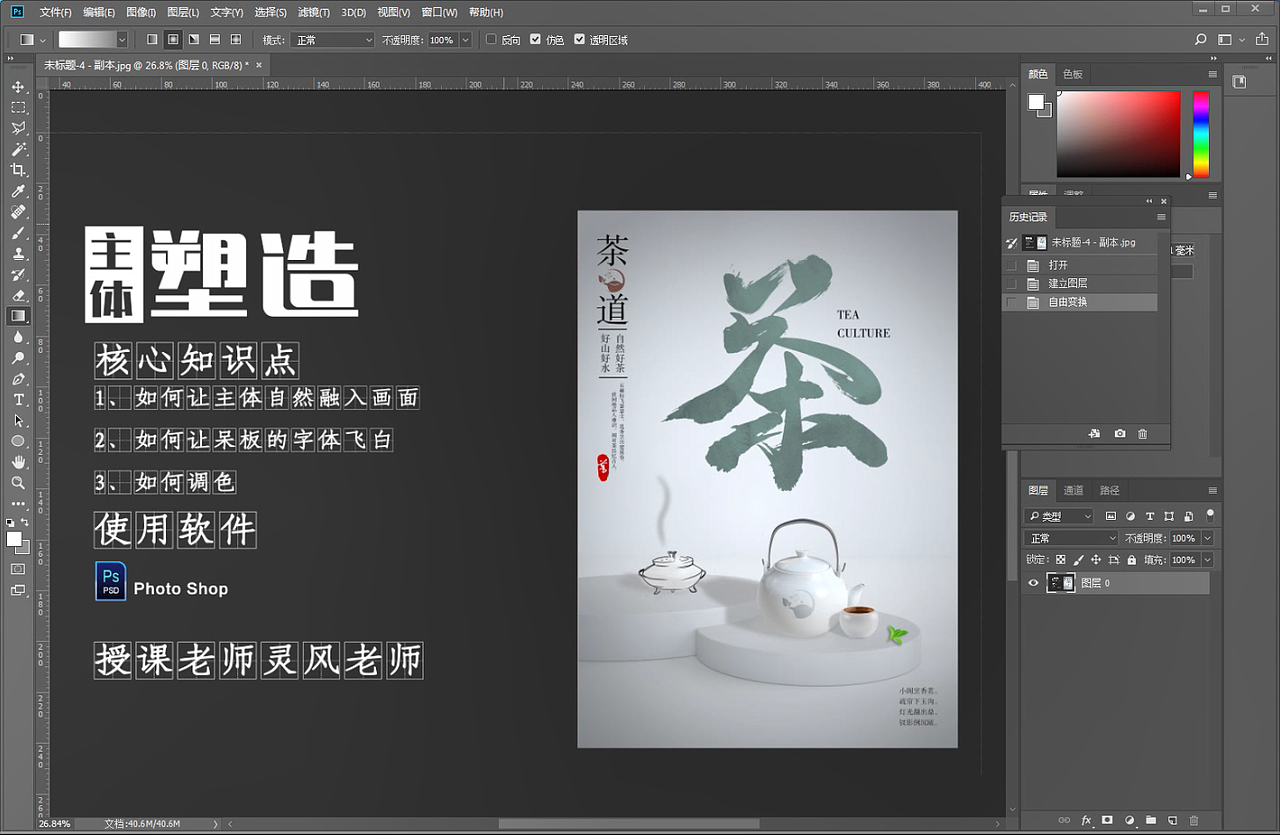Click the lock transparent pixels icon

click(1060, 559)
